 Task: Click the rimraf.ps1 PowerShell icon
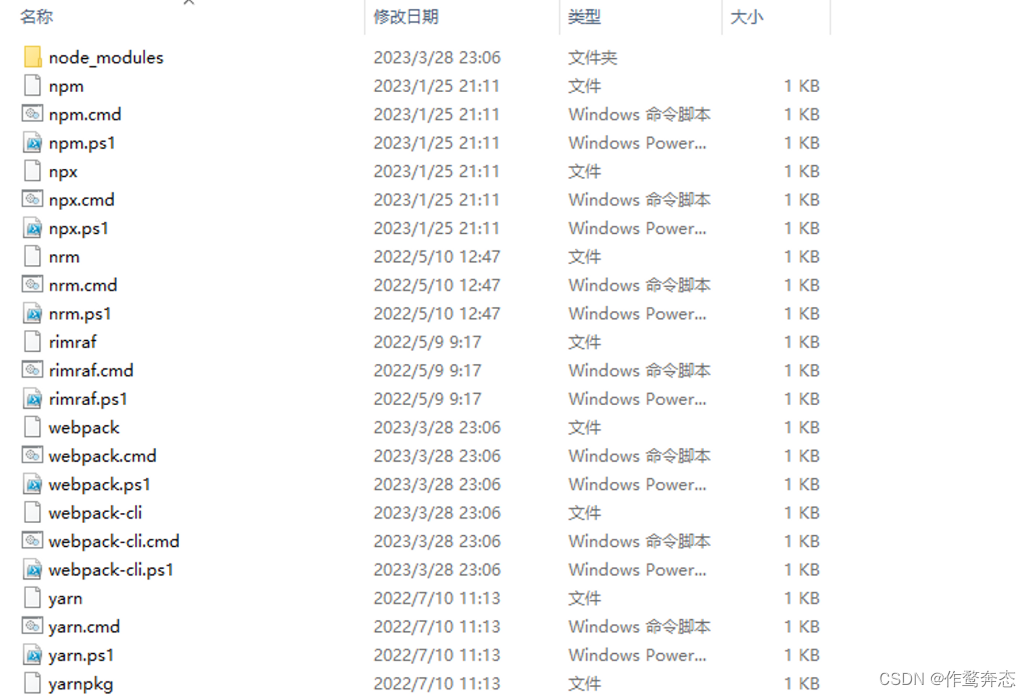(x=32, y=399)
